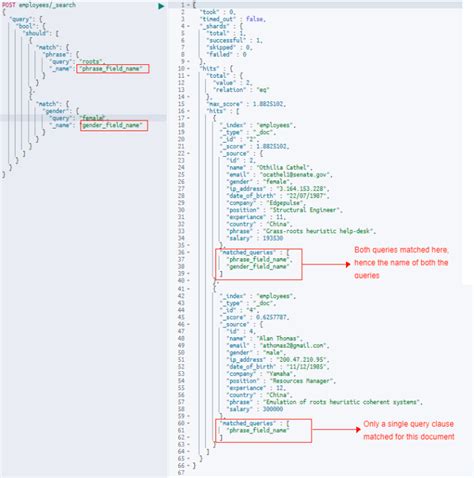
Task: Click "gender_field_name" at response line 38
Action: point(257,267)
